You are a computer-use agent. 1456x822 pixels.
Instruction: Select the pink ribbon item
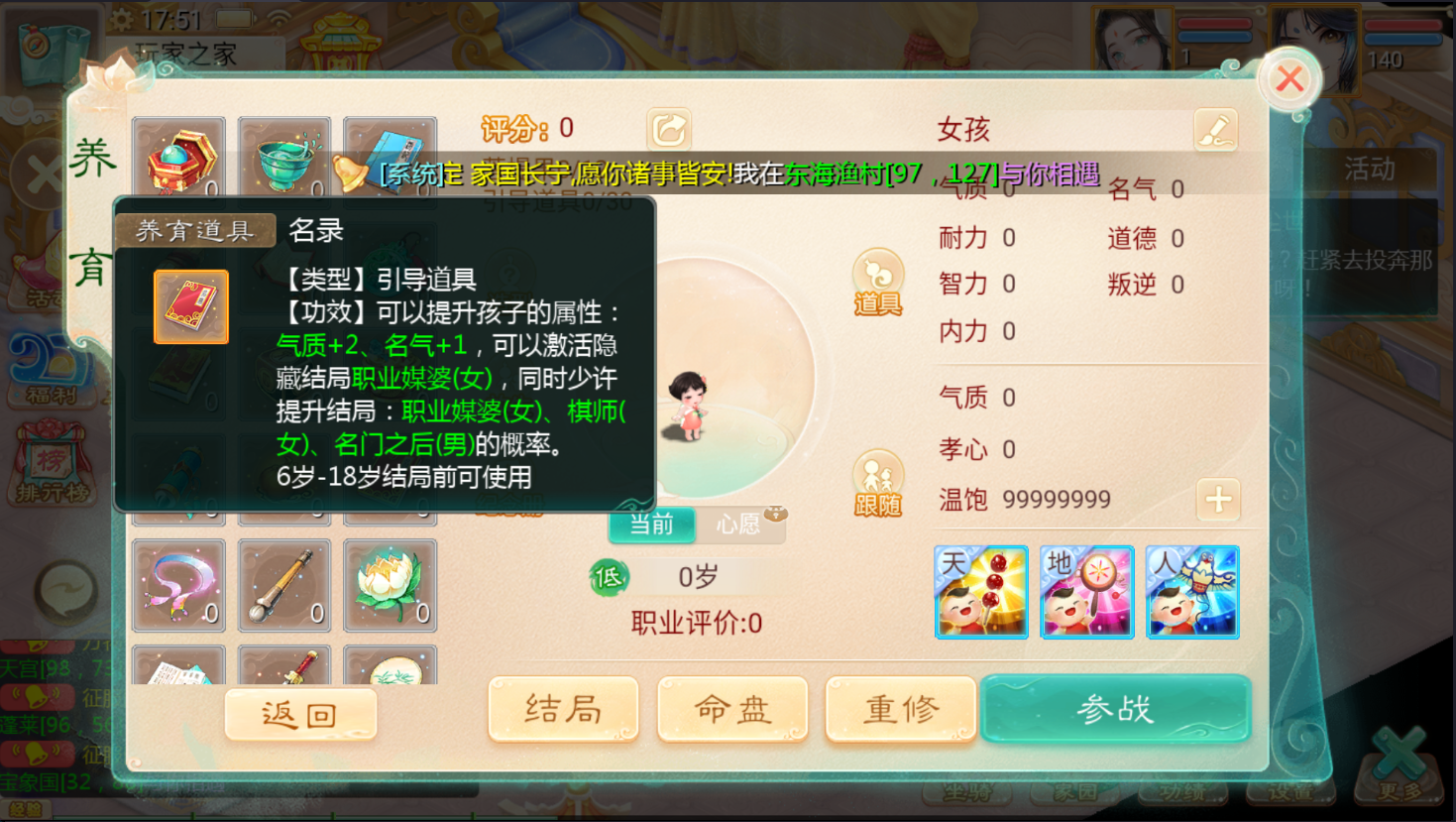point(178,586)
